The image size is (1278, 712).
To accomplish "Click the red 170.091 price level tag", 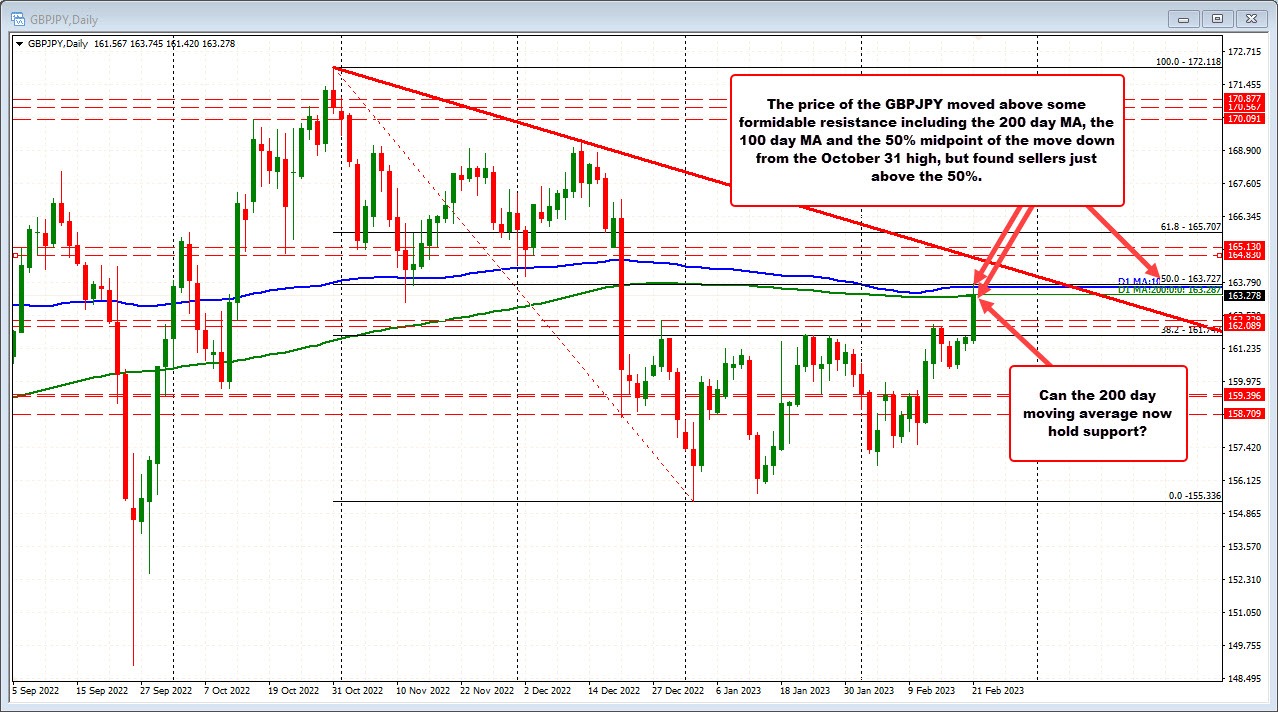I will 1243,118.
